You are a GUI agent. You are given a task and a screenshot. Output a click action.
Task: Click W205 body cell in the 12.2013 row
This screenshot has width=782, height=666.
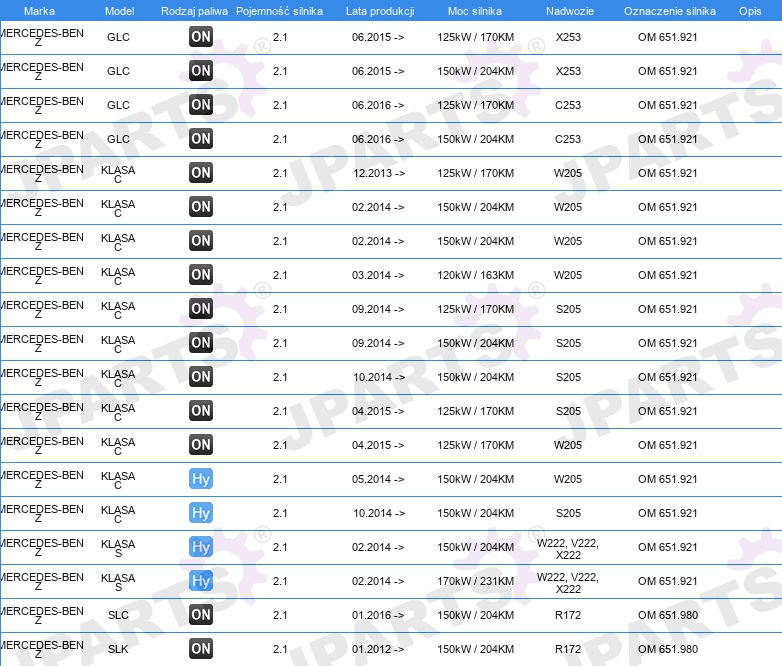coord(568,173)
